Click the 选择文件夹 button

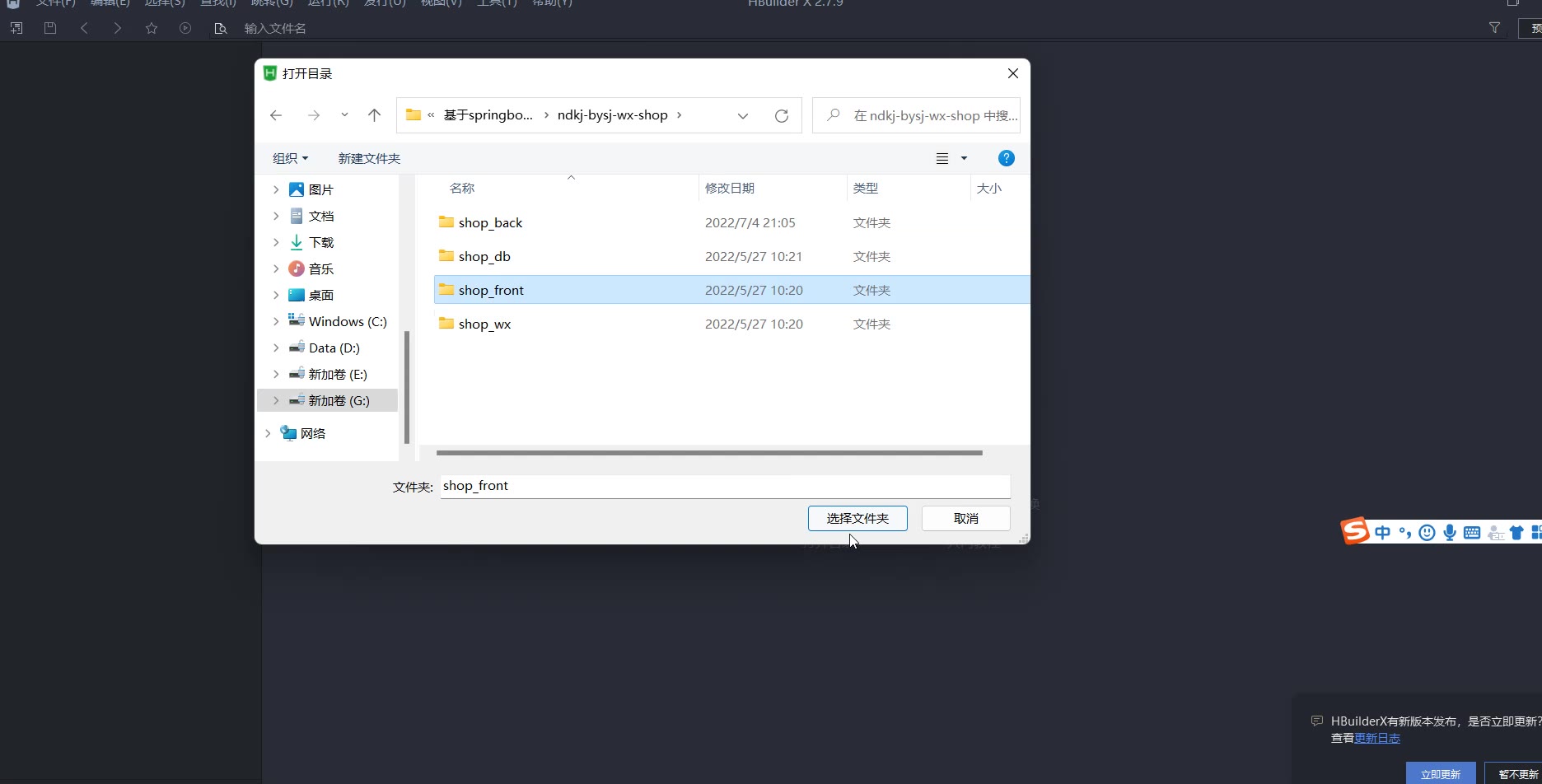coord(857,518)
